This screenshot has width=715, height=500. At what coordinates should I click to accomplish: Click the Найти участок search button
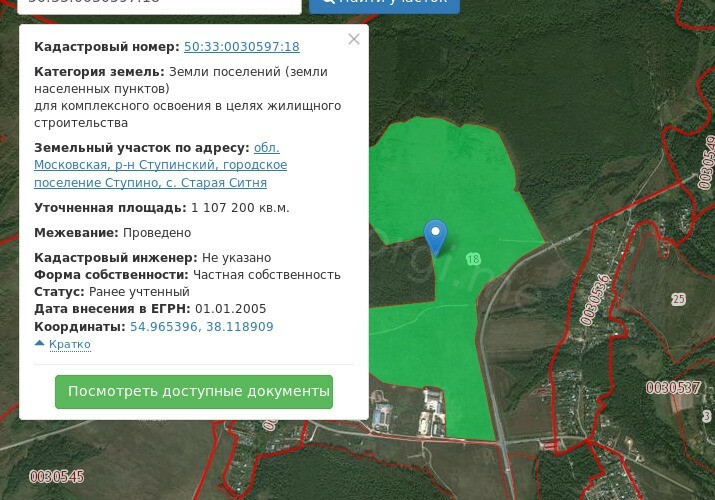click(384, 3)
